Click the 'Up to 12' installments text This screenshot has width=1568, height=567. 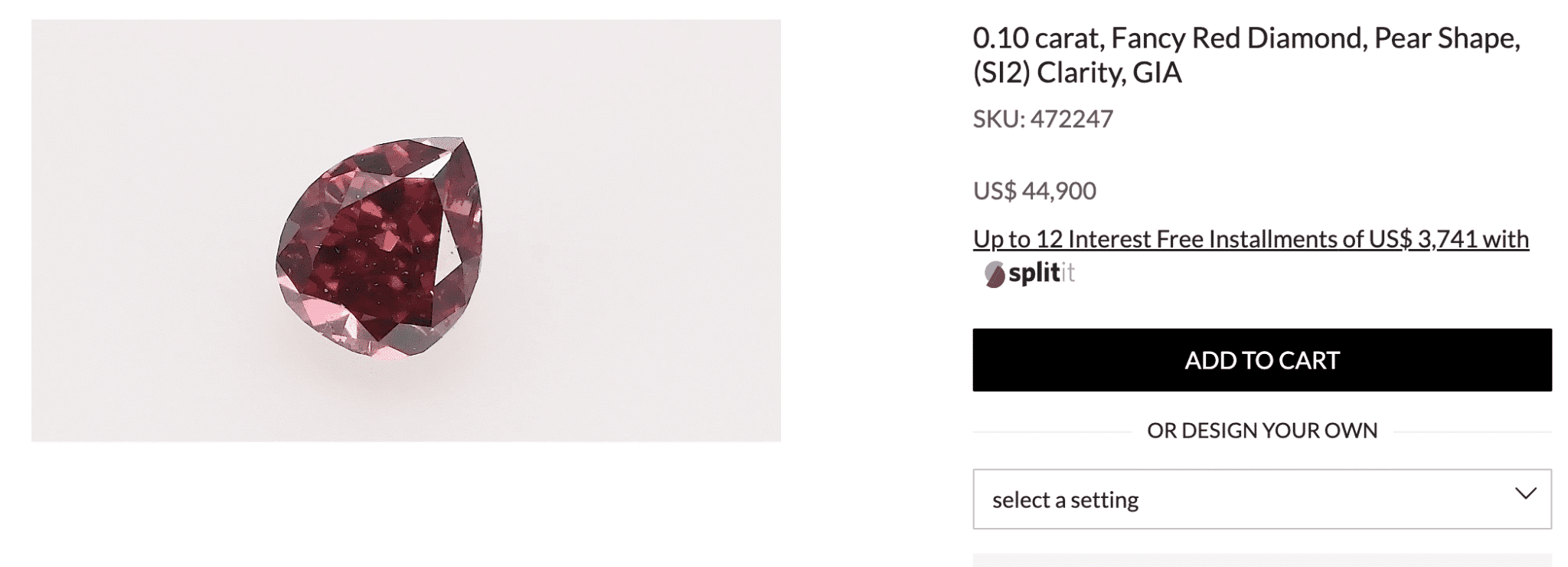[1017, 239]
